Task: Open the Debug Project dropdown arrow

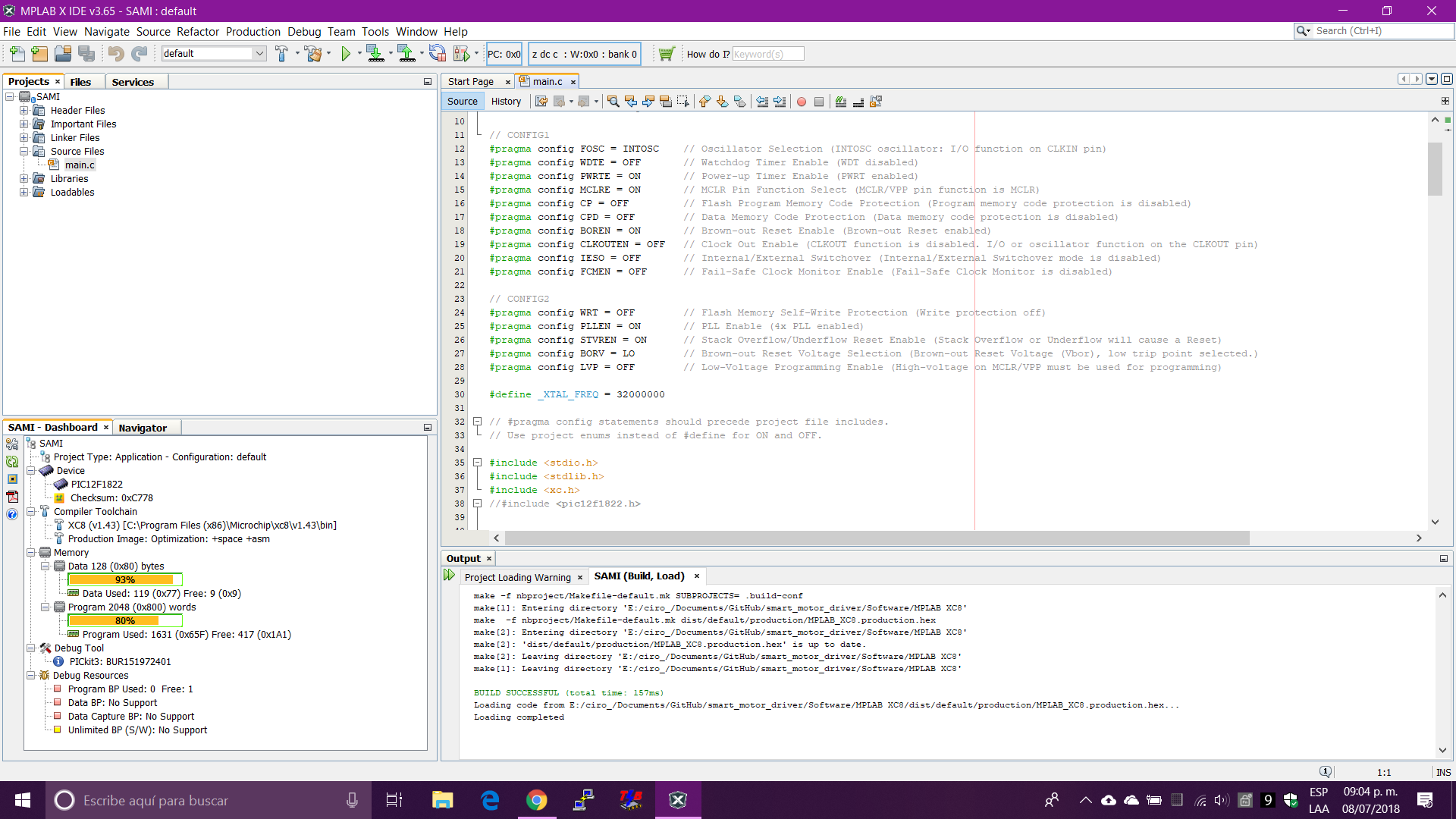Action: [x=476, y=54]
